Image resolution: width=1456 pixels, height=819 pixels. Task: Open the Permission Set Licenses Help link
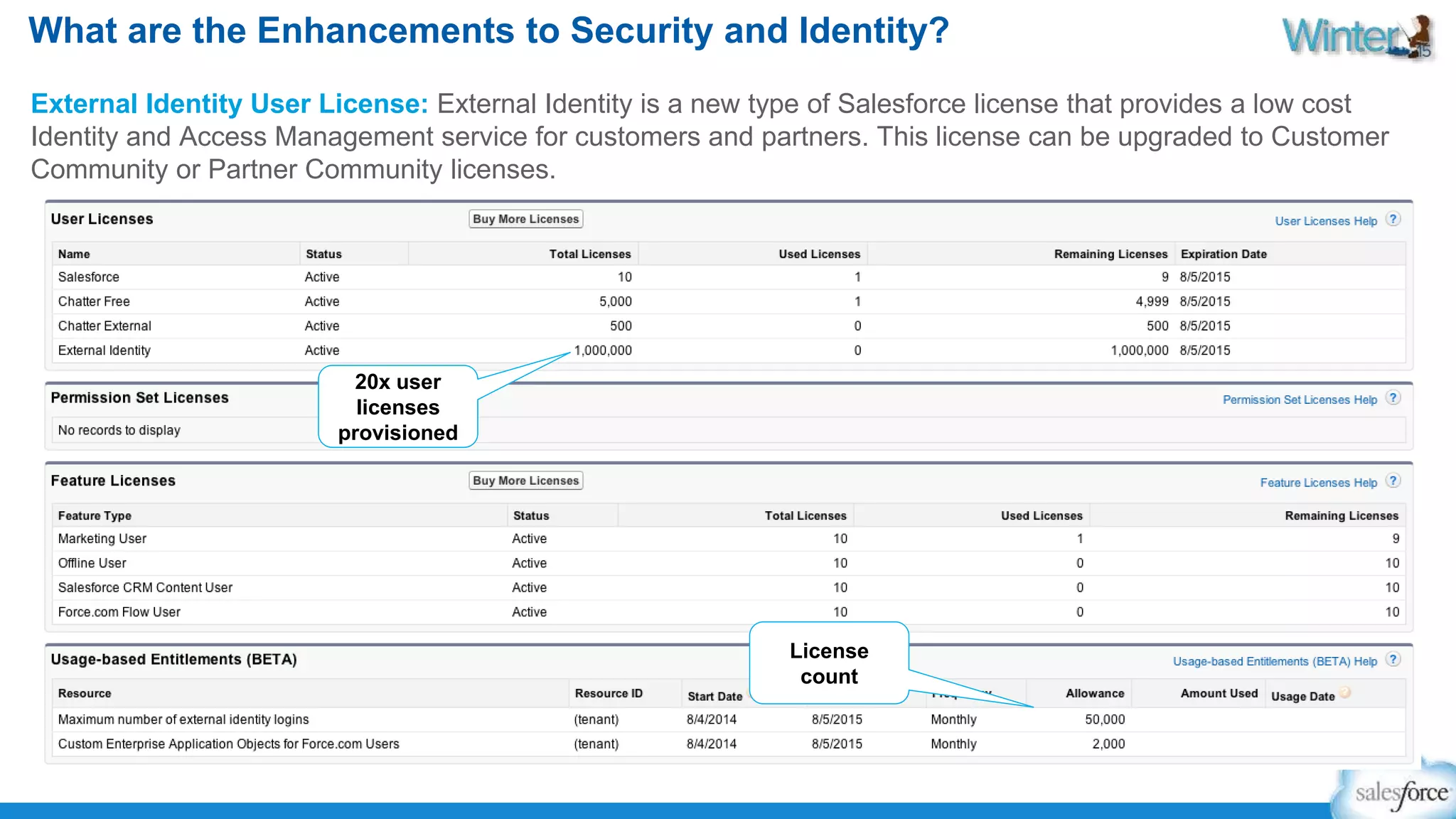1300,400
